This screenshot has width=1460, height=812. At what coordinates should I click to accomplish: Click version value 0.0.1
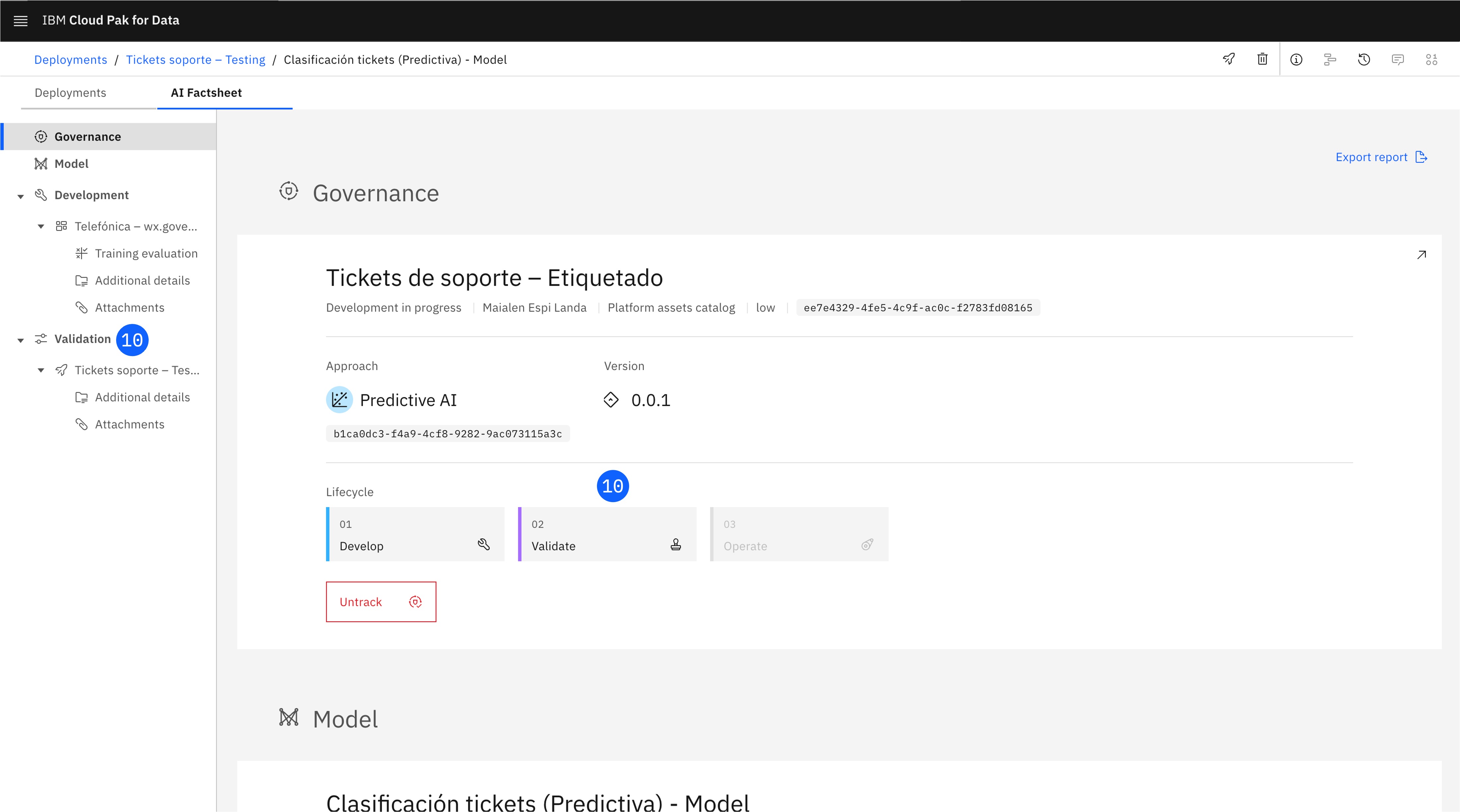point(651,400)
